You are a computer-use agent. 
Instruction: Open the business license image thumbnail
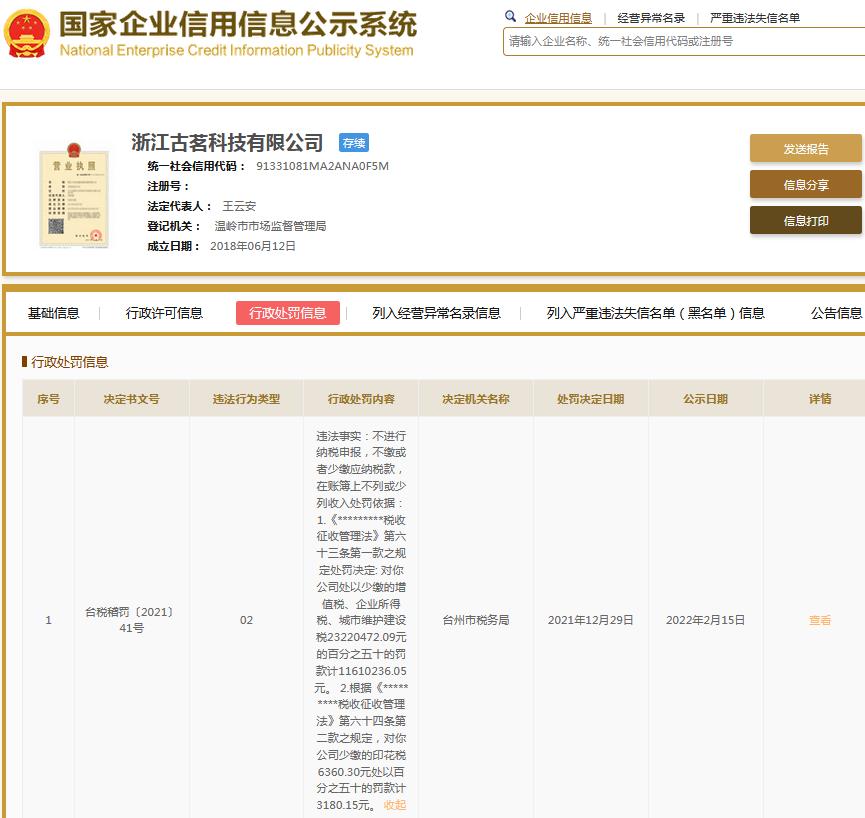click(x=74, y=197)
